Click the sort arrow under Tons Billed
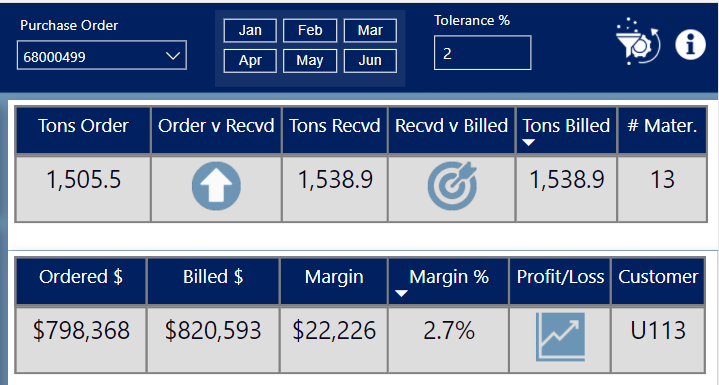This screenshot has width=719, height=385. tap(529, 143)
